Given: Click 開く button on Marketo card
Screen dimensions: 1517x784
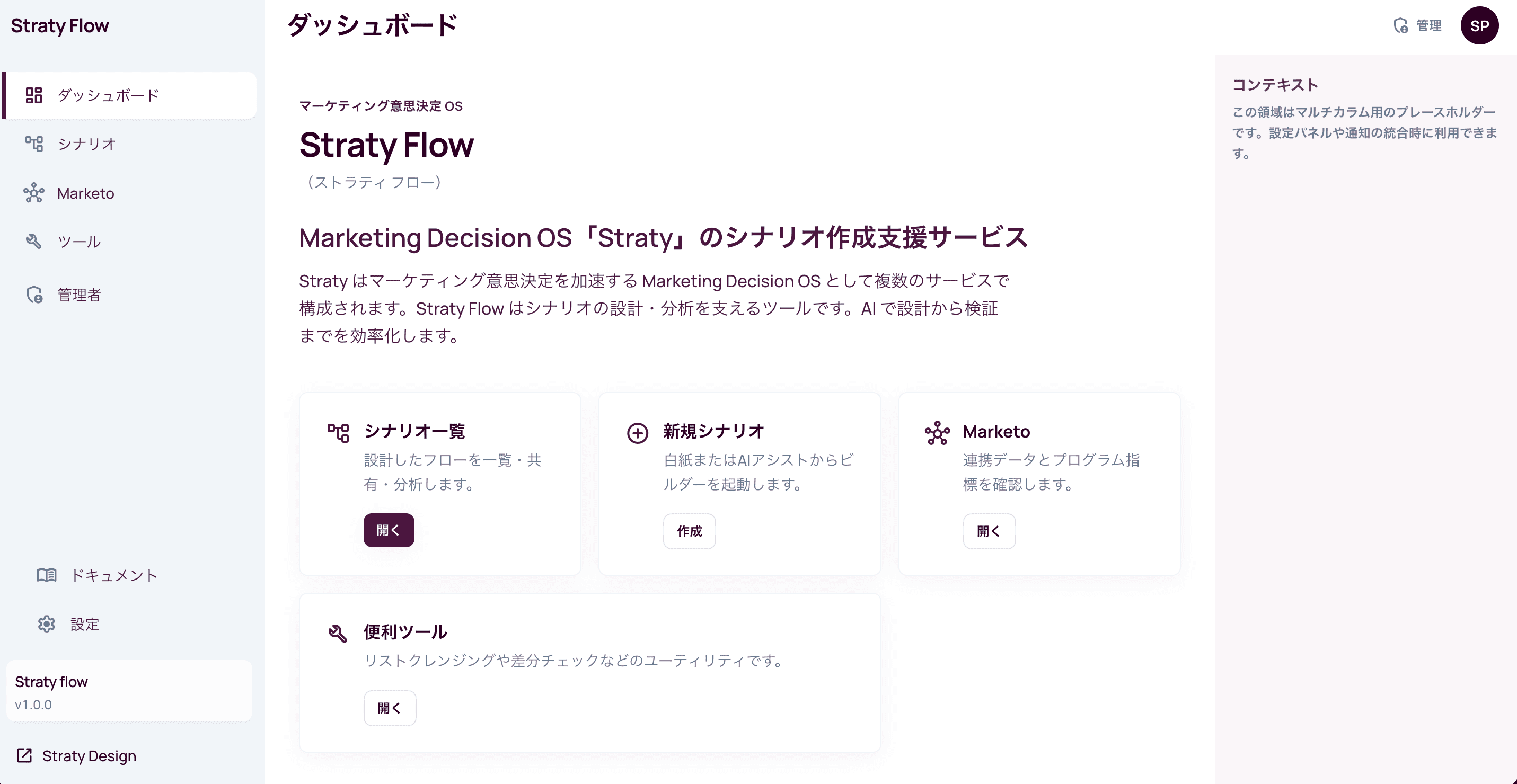Looking at the screenshot, I should [x=989, y=531].
